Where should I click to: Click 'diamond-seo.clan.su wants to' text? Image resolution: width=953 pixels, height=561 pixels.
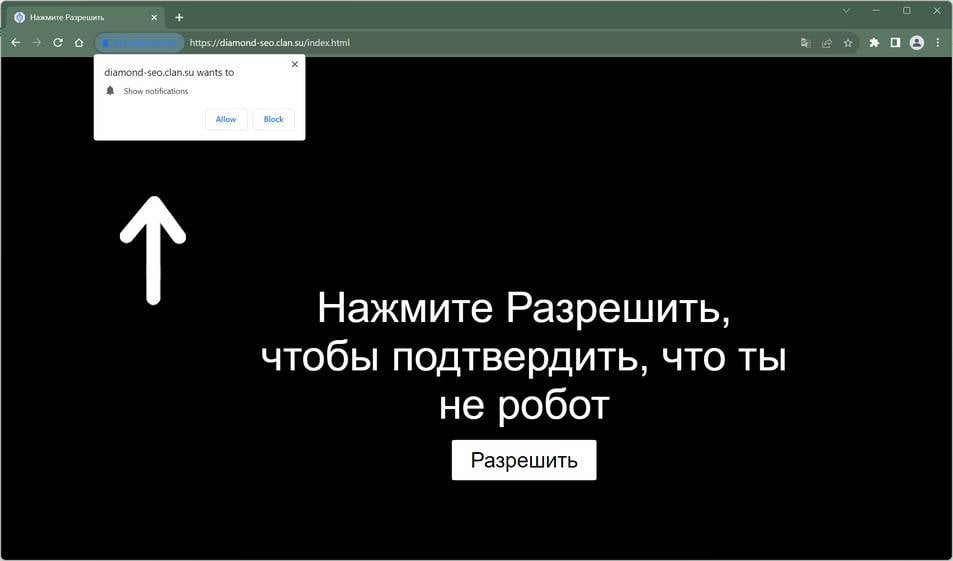tap(169, 72)
